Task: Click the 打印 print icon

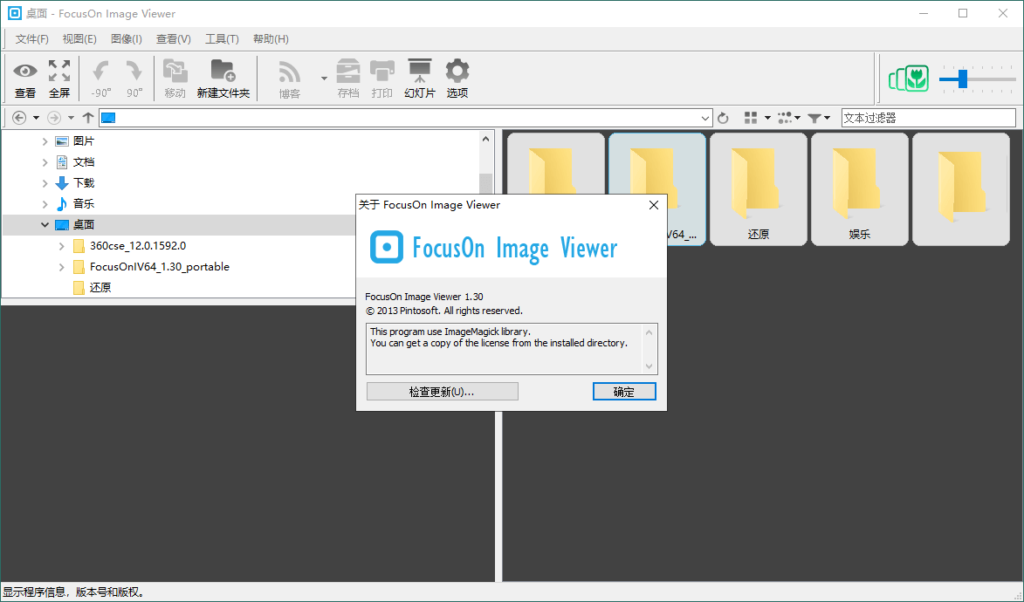Action: 382,78
